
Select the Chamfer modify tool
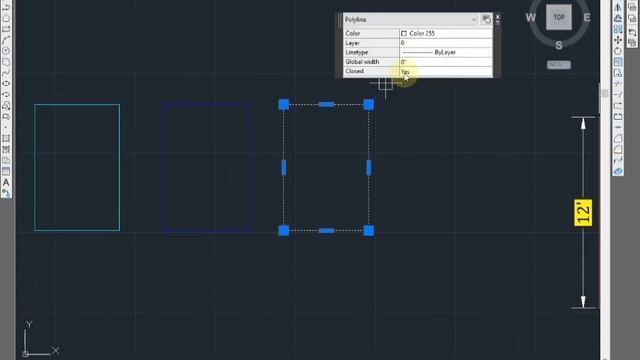[618, 139]
